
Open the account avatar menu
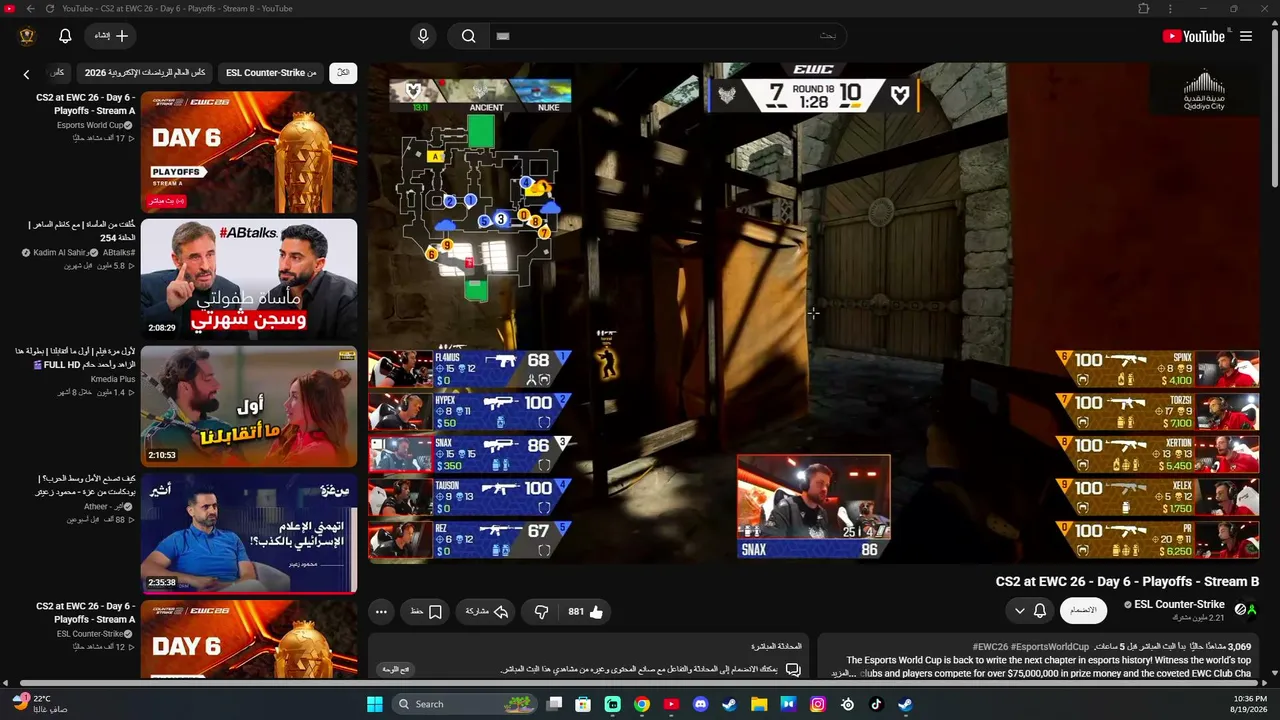tap(27, 36)
